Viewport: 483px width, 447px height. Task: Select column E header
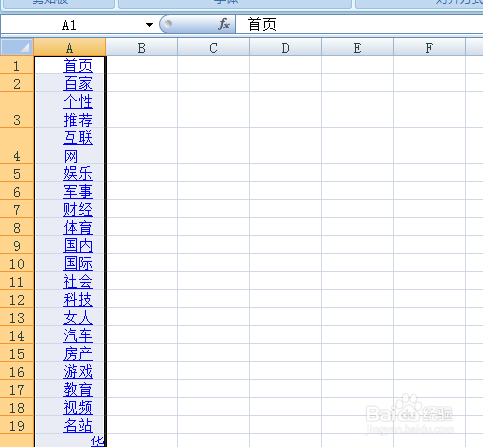click(358, 48)
